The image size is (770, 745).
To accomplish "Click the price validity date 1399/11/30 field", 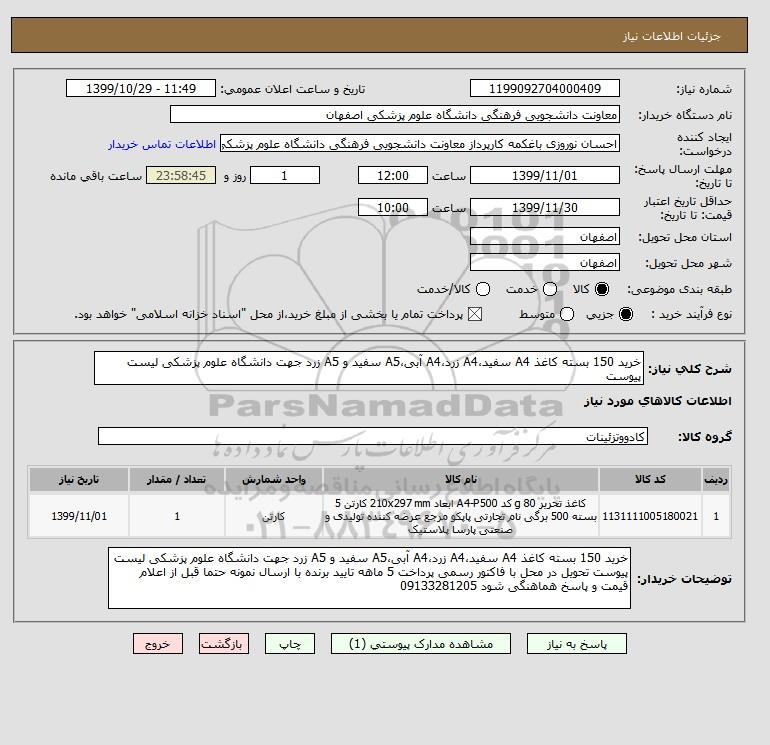I will pos(545,207).
